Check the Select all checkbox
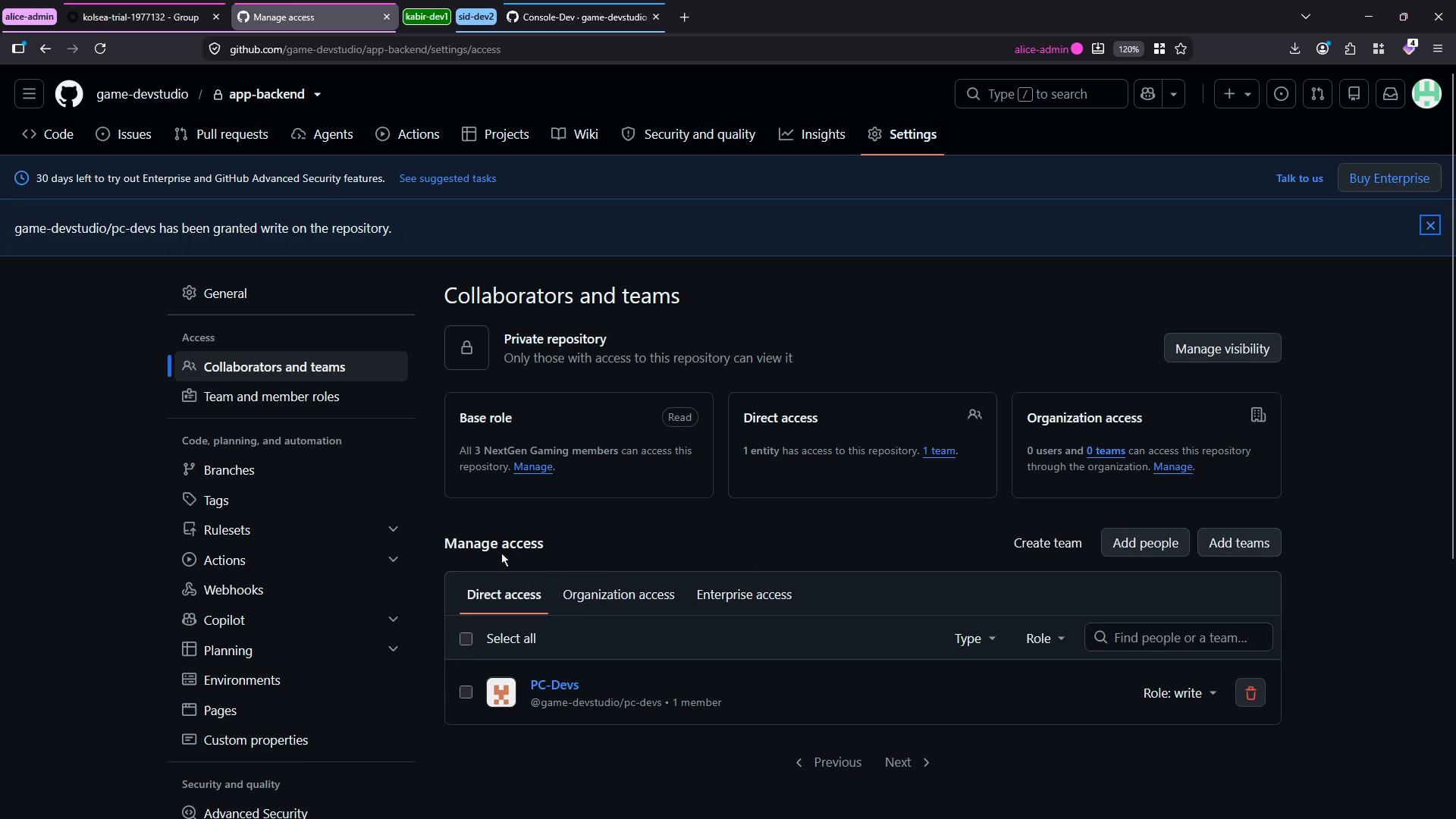1456x819 pixels. click(x=466, y=639)
